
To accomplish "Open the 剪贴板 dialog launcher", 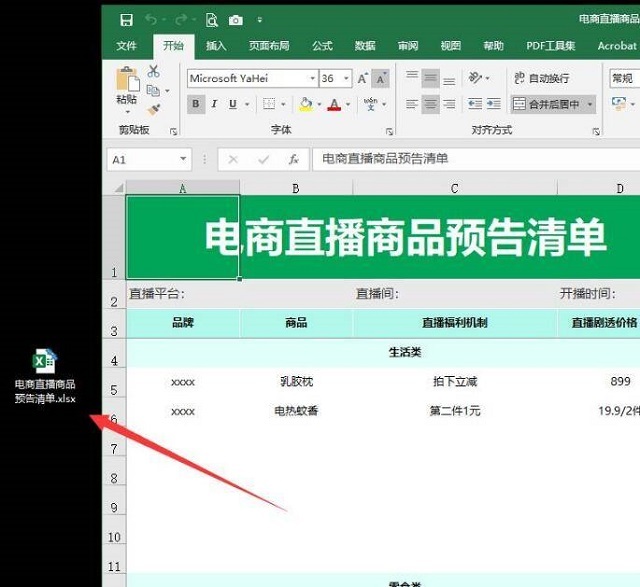I will [173, 131].
